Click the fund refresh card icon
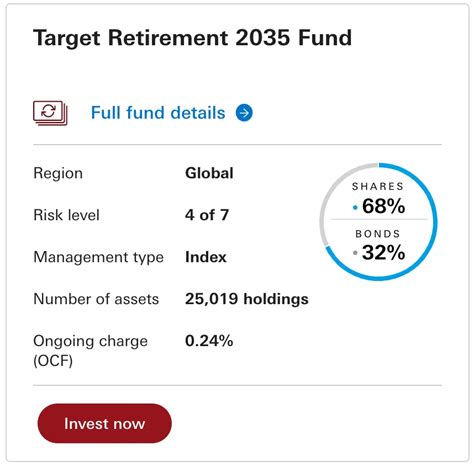Screen dimensions: 474x467 tap(50, 113)
